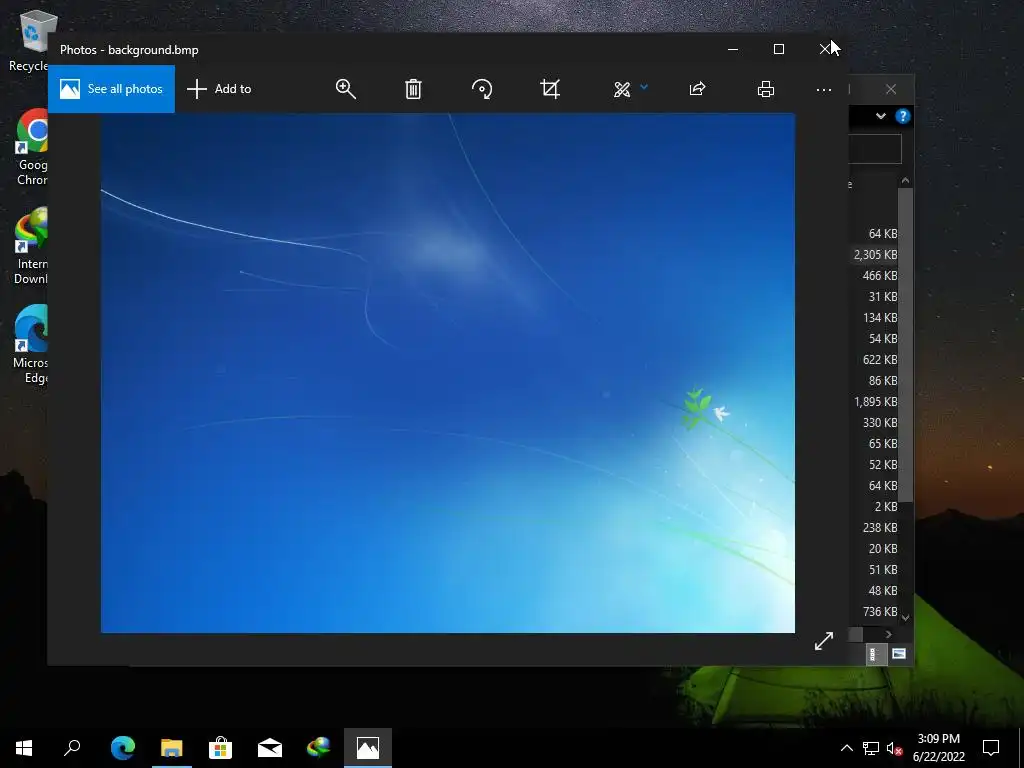Print the photo with printer icon
This screenshot has width=1024, height=768.
766,89
